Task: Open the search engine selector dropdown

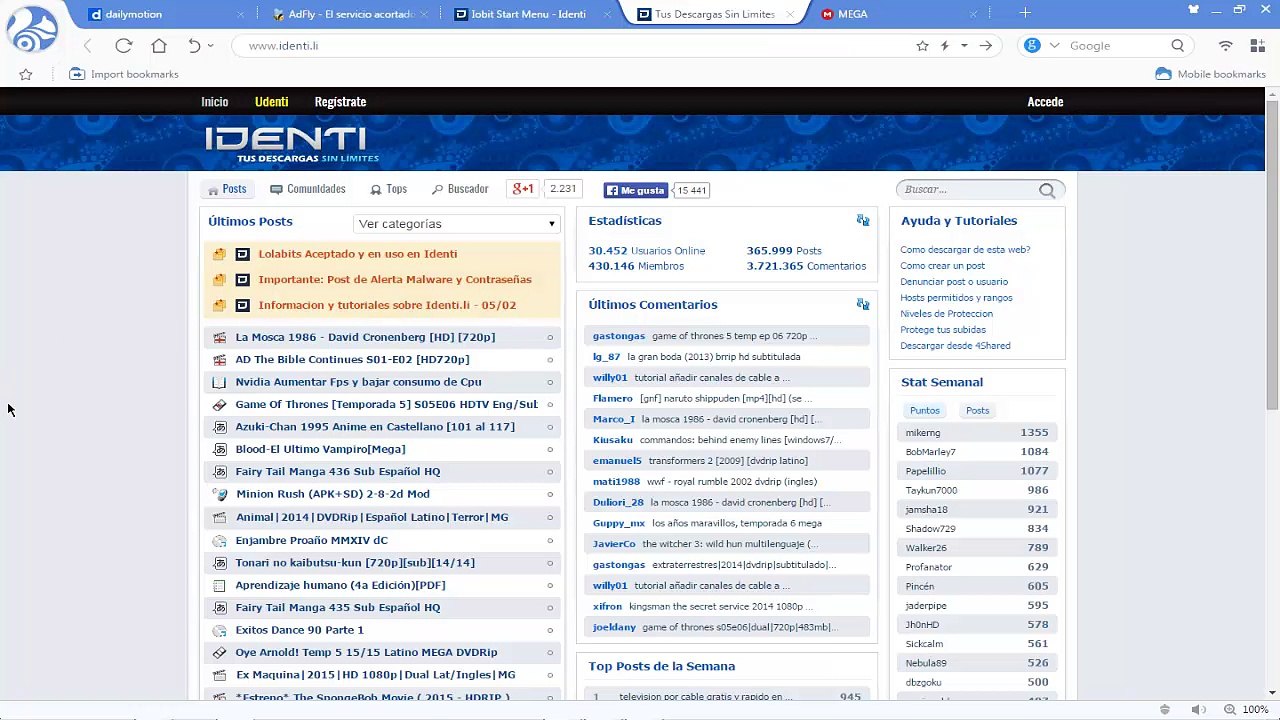Action: 1054,46
